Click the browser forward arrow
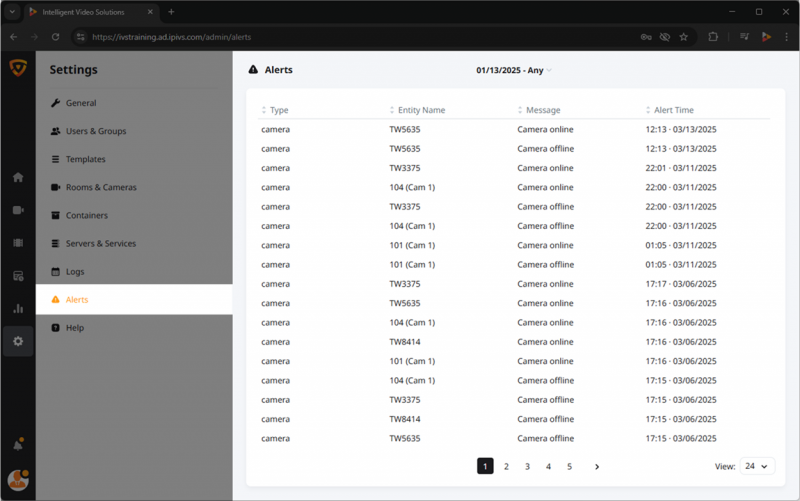 pyautogui.click(x=34, y=37)
